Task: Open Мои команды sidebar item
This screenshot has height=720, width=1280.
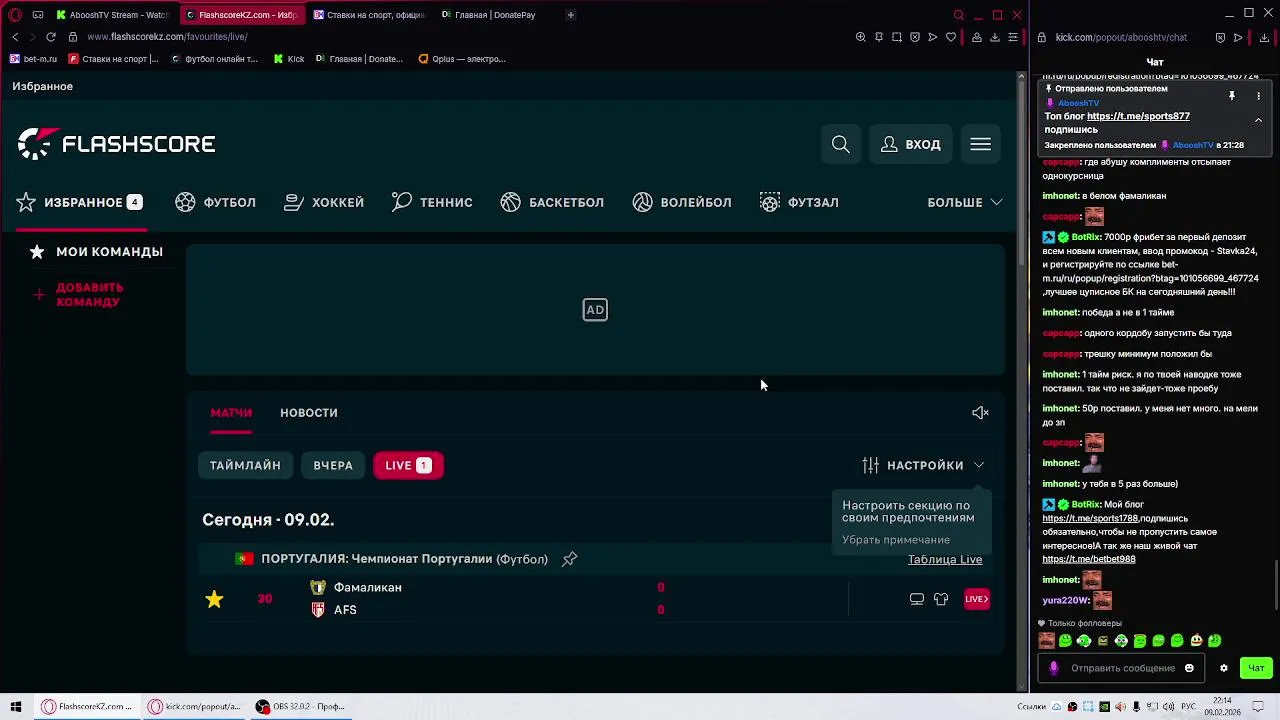Action: [97, 252]
